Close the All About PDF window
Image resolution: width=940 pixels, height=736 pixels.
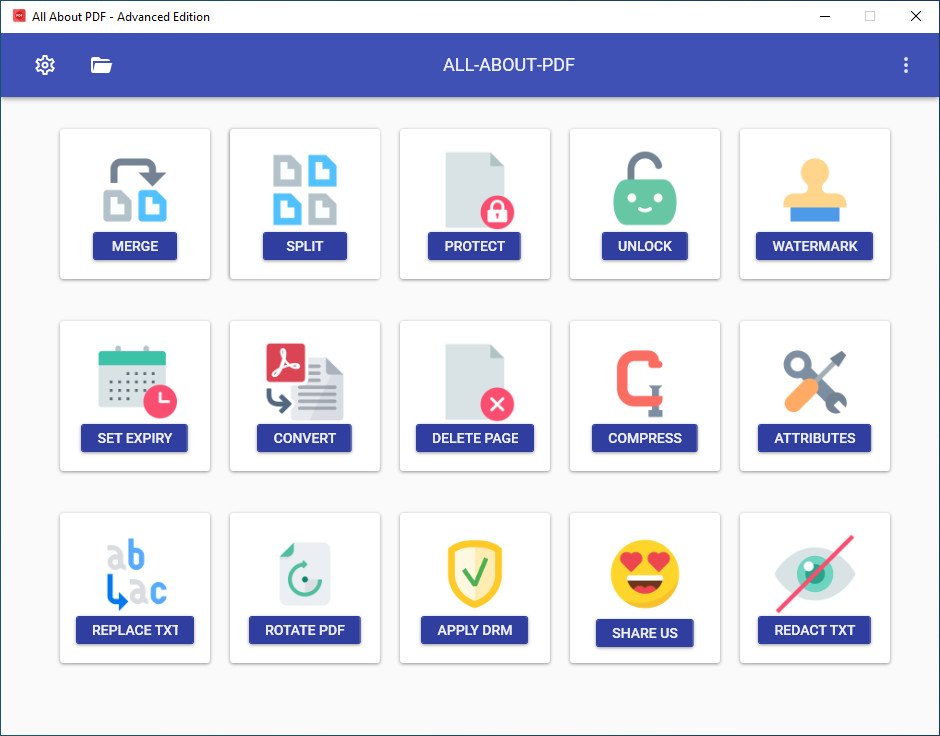[x=915, y=16]
